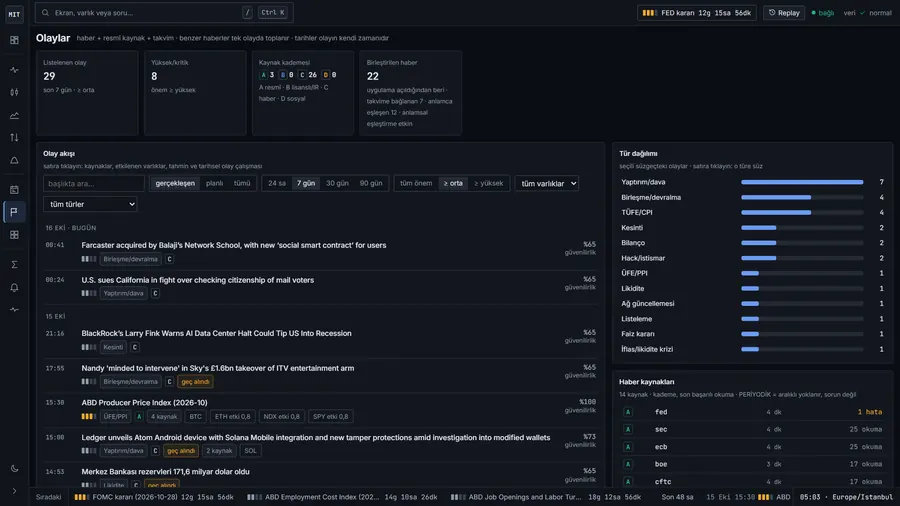The width and height of the screenshot is (900, 506).
Task: Switch time range to 90 gün
Action: click(371, 184)
